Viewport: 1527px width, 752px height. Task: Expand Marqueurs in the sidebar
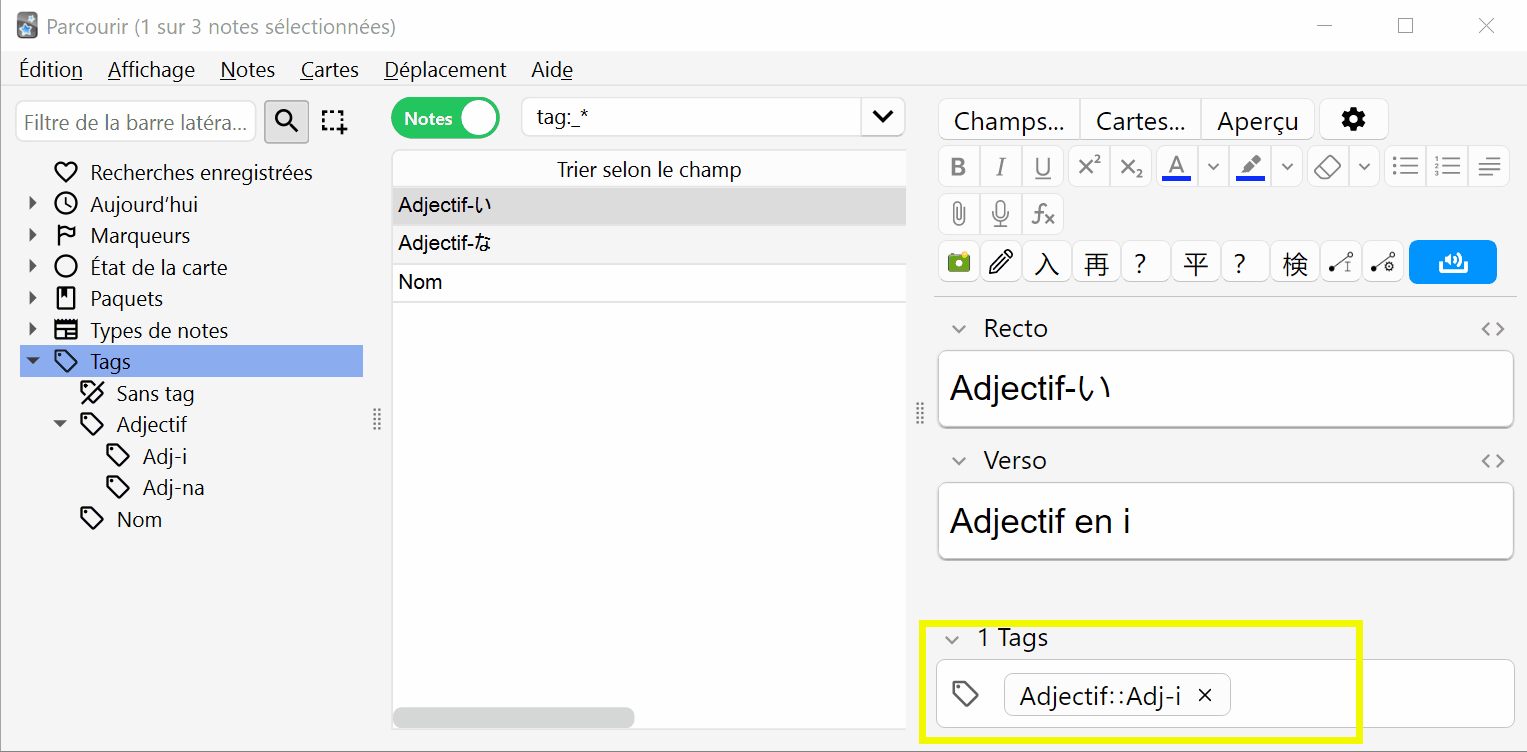click(33, 235)
